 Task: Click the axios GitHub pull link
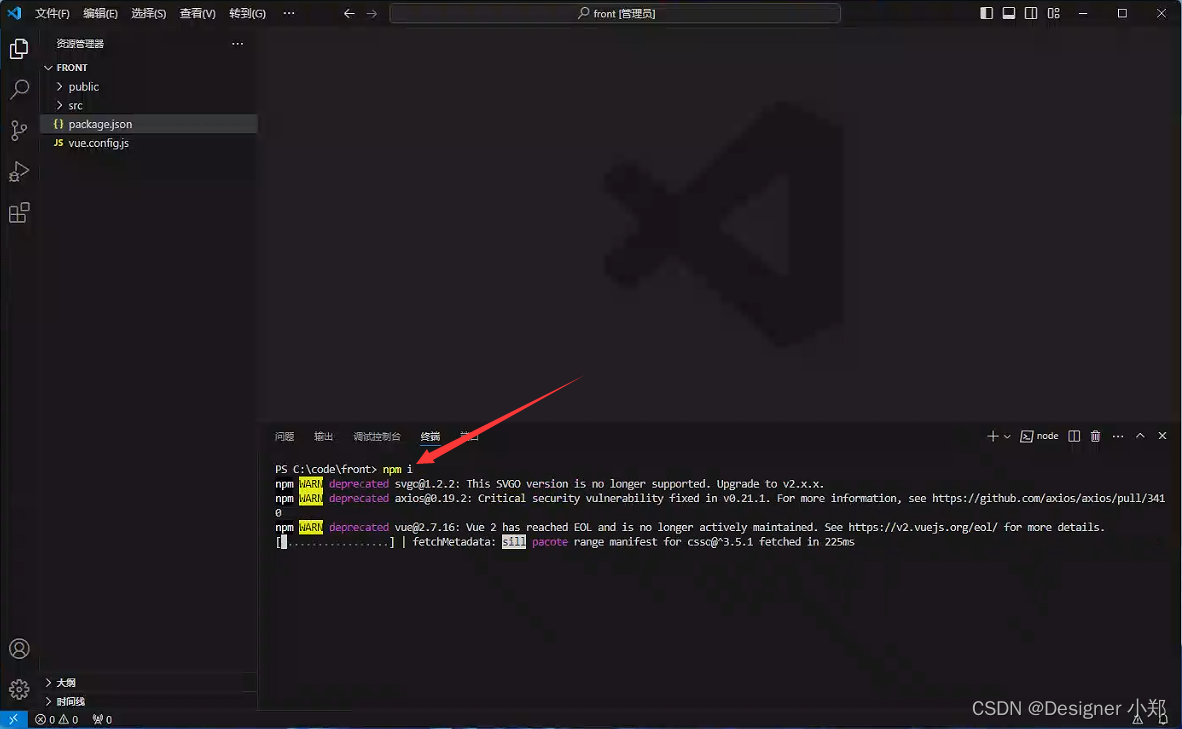coord(1049,498)
